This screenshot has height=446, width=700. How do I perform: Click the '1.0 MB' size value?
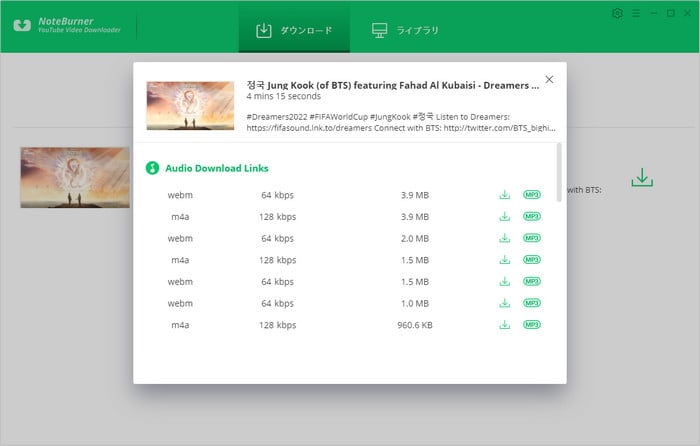415,304
